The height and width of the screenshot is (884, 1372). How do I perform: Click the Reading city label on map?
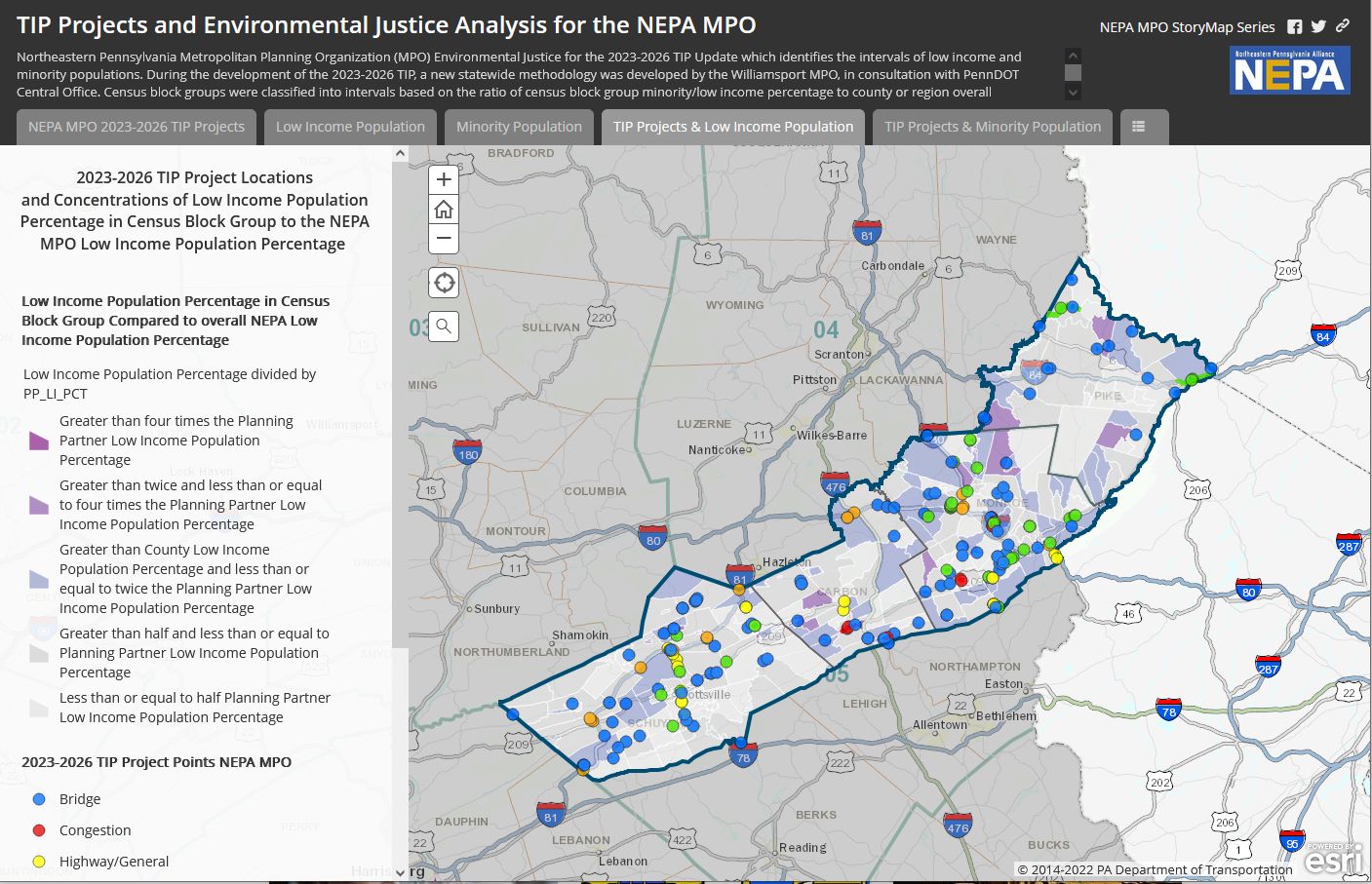(803, 848)
